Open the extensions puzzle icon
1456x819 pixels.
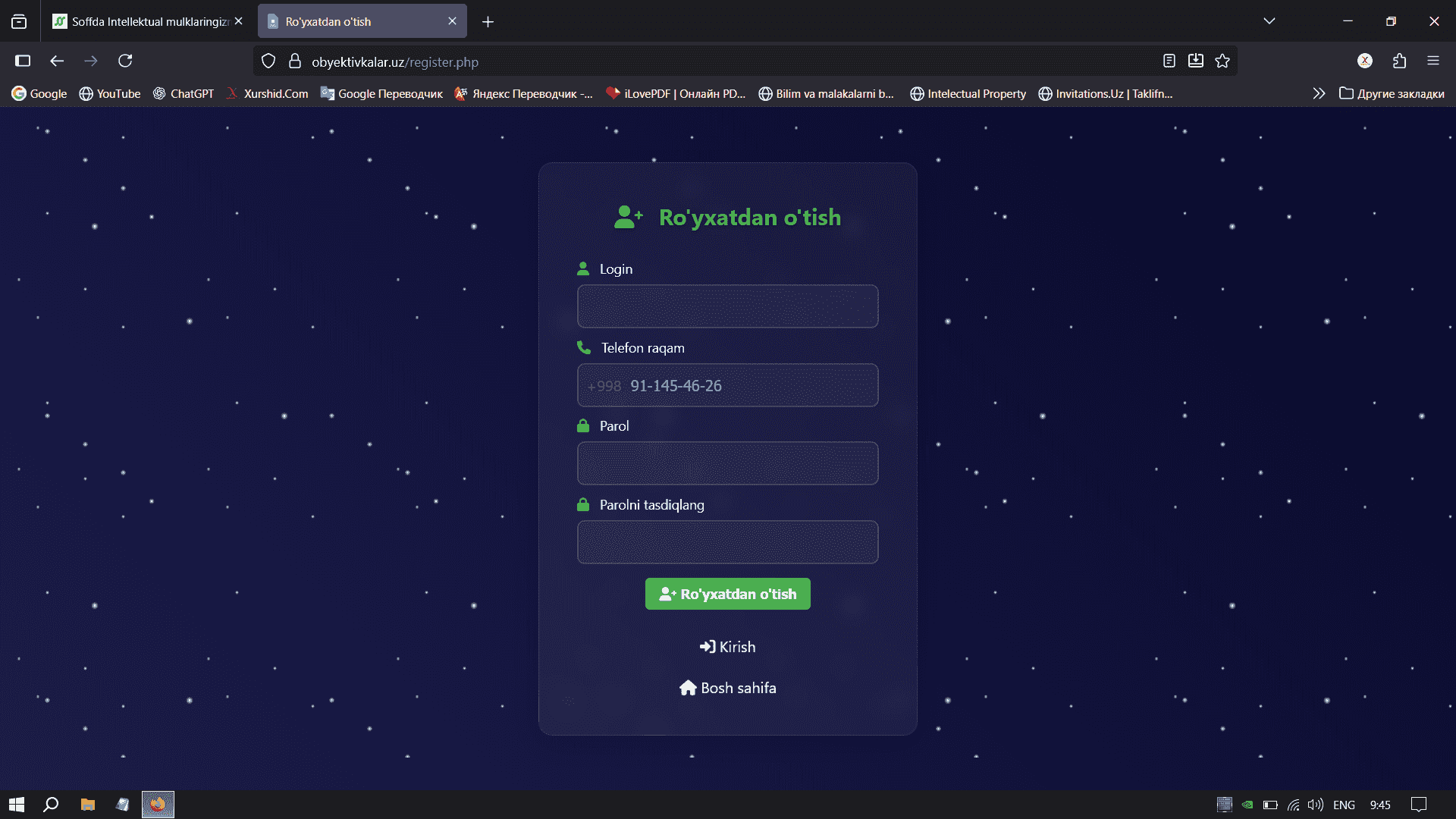(x=1399, y=61)
